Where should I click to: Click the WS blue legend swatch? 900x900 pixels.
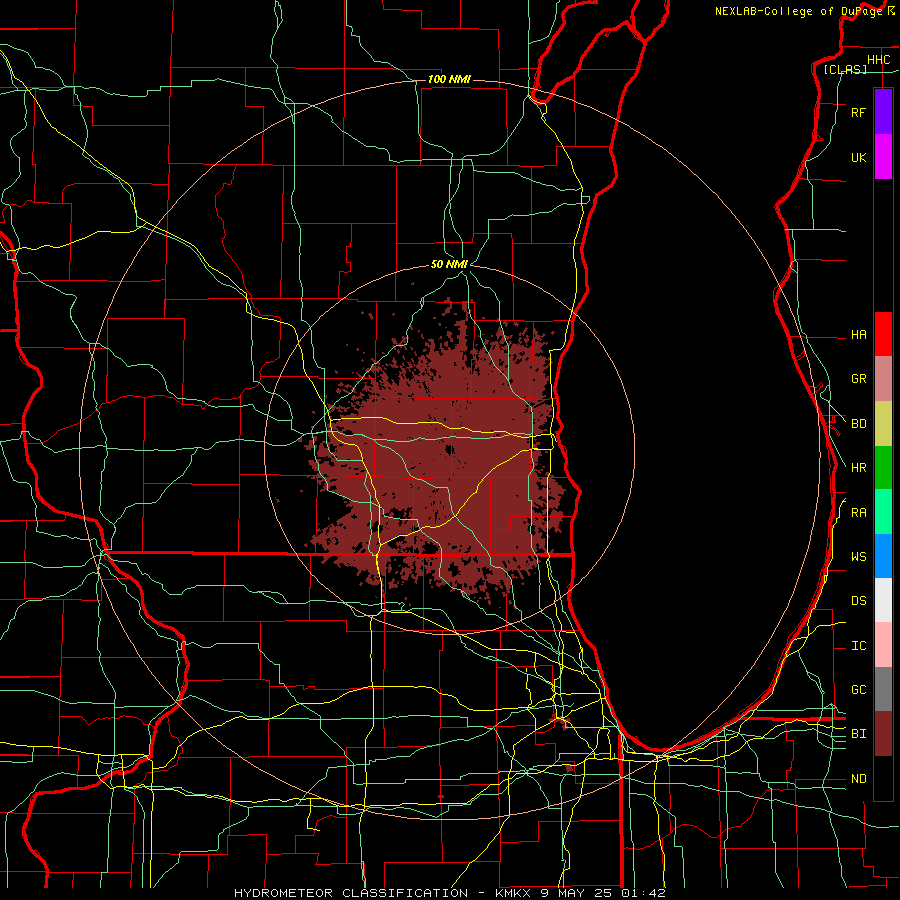tap(883, 556)
